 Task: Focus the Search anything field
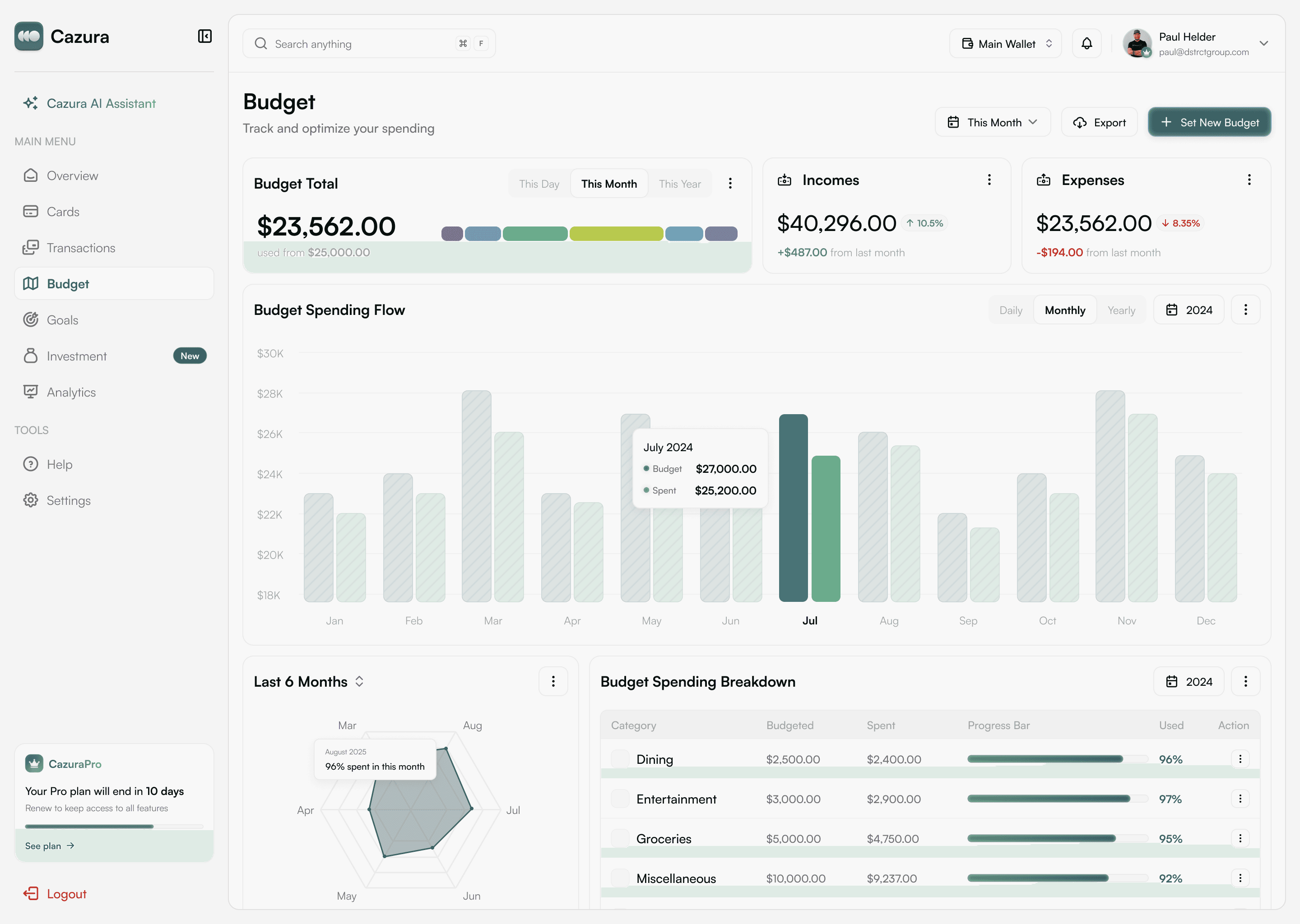click(x=369, y=43)
